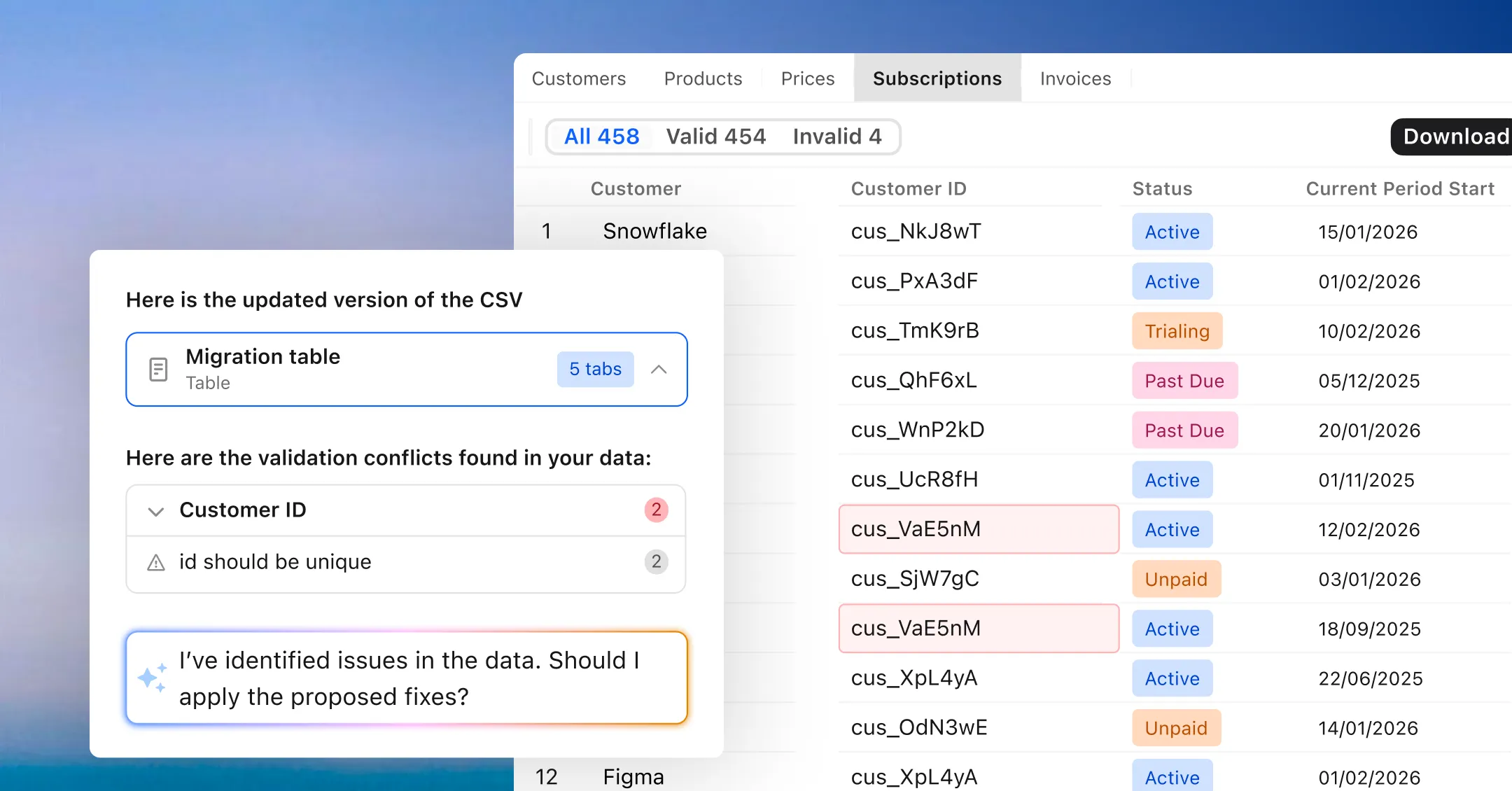Collapse the Customer ID conflicts section
The width and height of the screenshot is (1512, 791).
[x=156, y=511]
